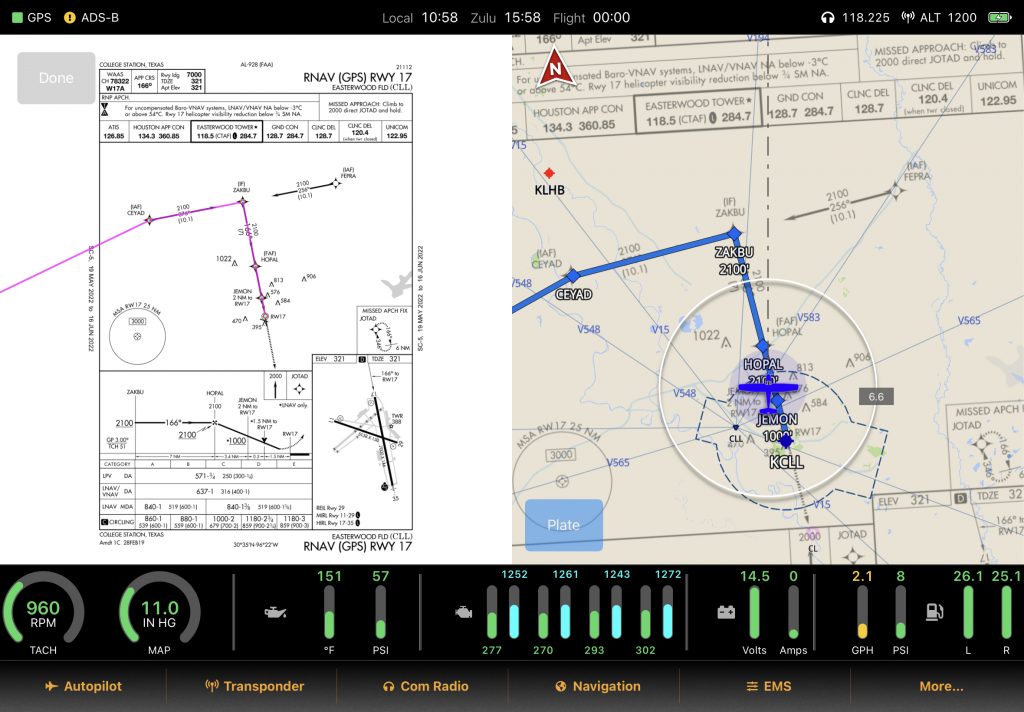Tap the oil can icon in the engine strip
This screenshot has width=1024, height=712.
[x=275, y=612]
